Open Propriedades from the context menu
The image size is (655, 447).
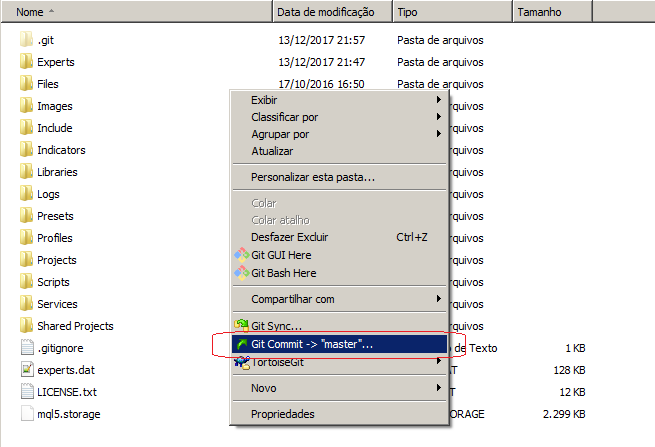tap(340, 414)
